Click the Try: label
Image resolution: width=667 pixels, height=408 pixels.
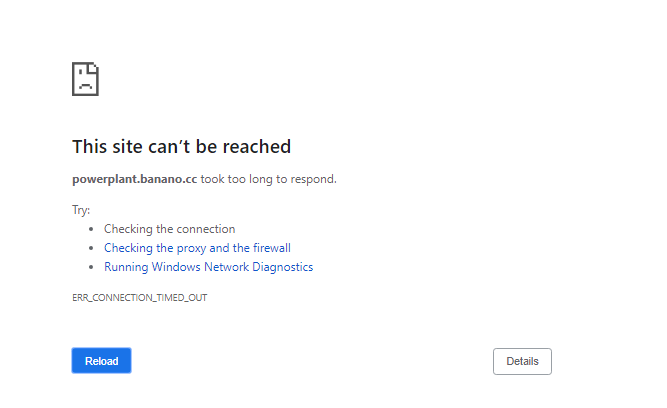pyautogui.click(x=81, y=210)
